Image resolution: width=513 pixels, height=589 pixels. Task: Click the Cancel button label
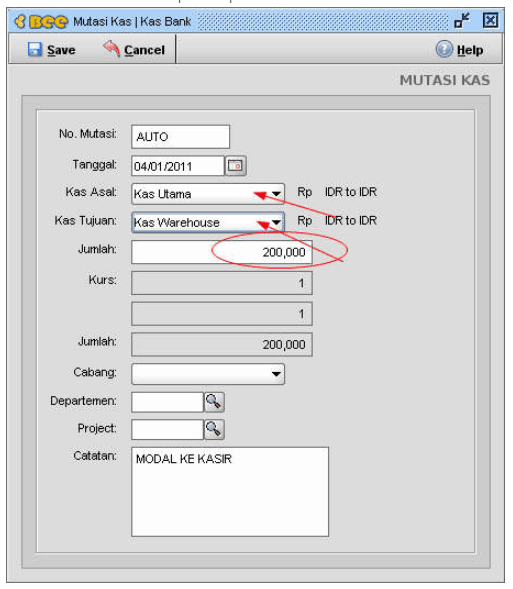tap(145, 50)
